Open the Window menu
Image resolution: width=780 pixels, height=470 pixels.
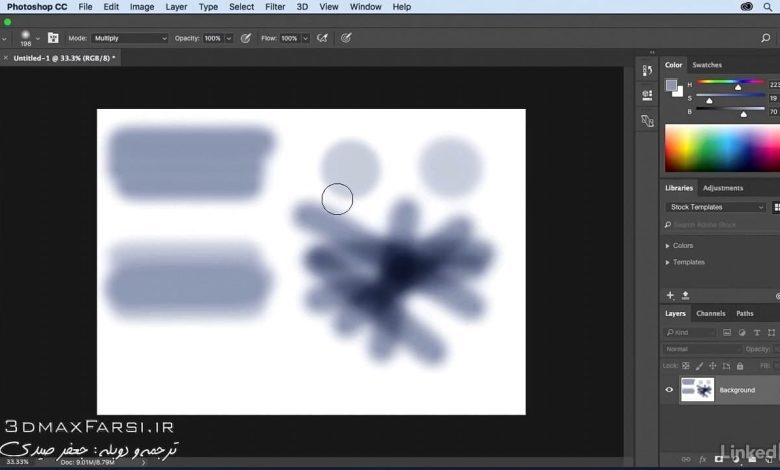(366, 7)
